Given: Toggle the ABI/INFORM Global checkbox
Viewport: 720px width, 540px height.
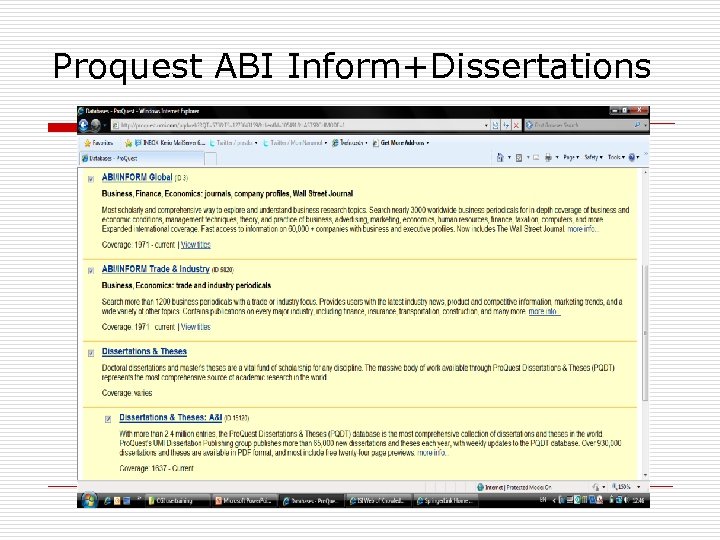Looking at the screenshot, I should (x=91, y=179).
